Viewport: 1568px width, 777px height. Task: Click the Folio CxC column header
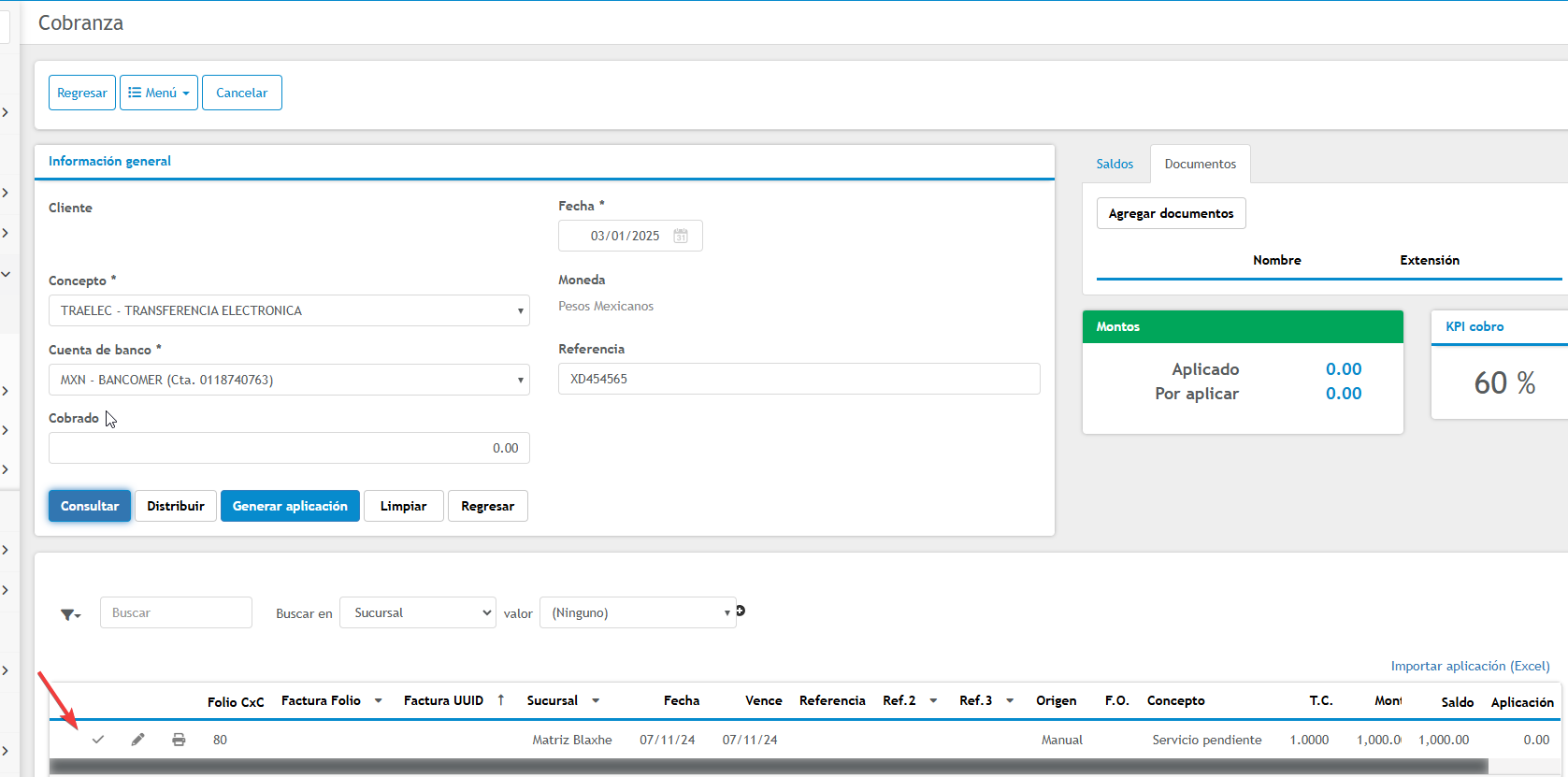pyautogui.click(x=236, y=701)
